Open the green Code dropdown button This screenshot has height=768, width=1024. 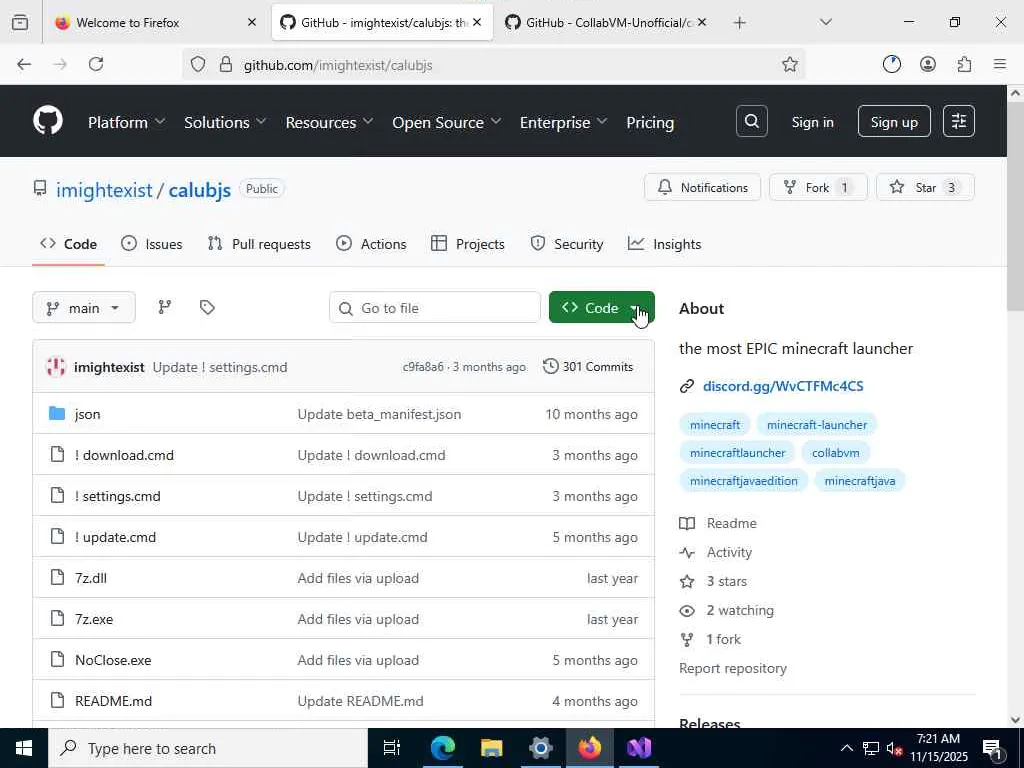(601, 307)
